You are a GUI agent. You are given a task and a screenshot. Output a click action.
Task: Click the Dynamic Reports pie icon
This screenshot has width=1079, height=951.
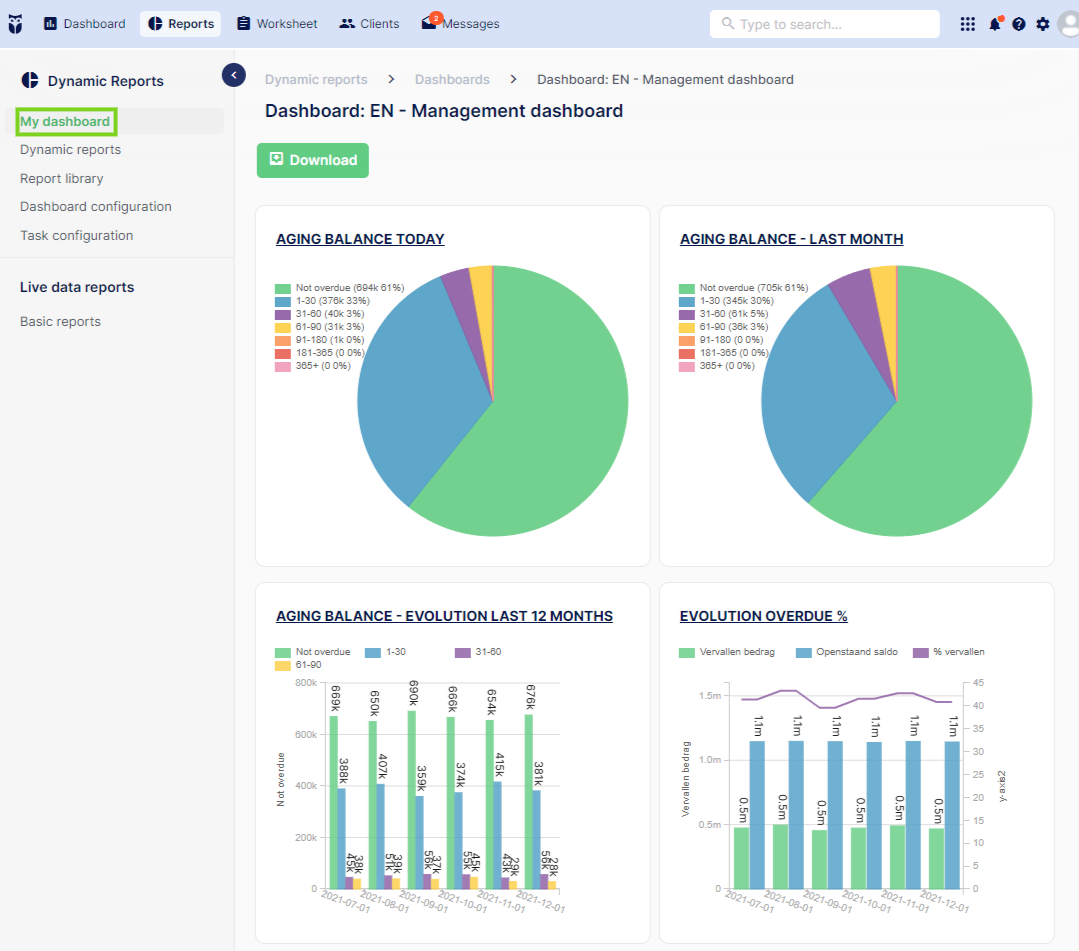pos(30,81)
